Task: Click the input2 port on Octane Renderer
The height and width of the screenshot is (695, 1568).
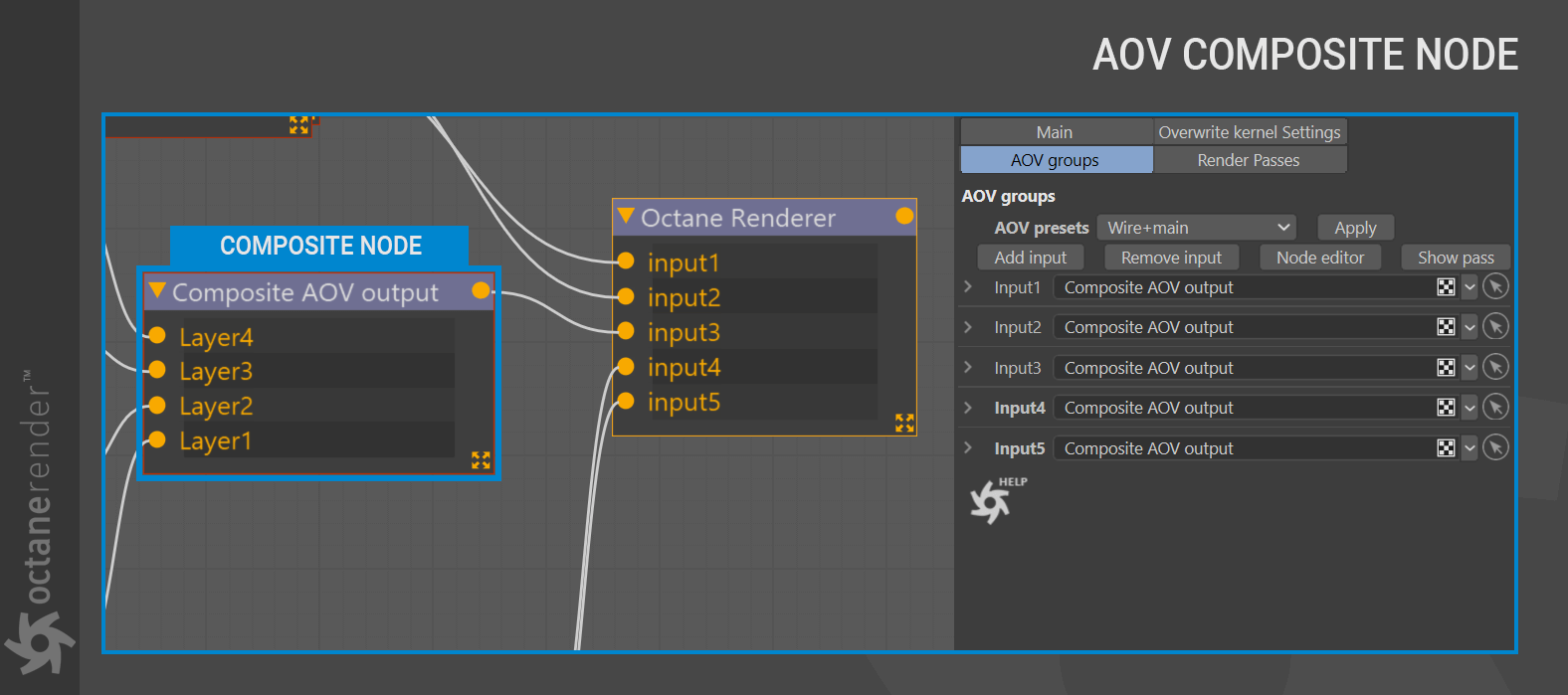Action: [626, 295]
